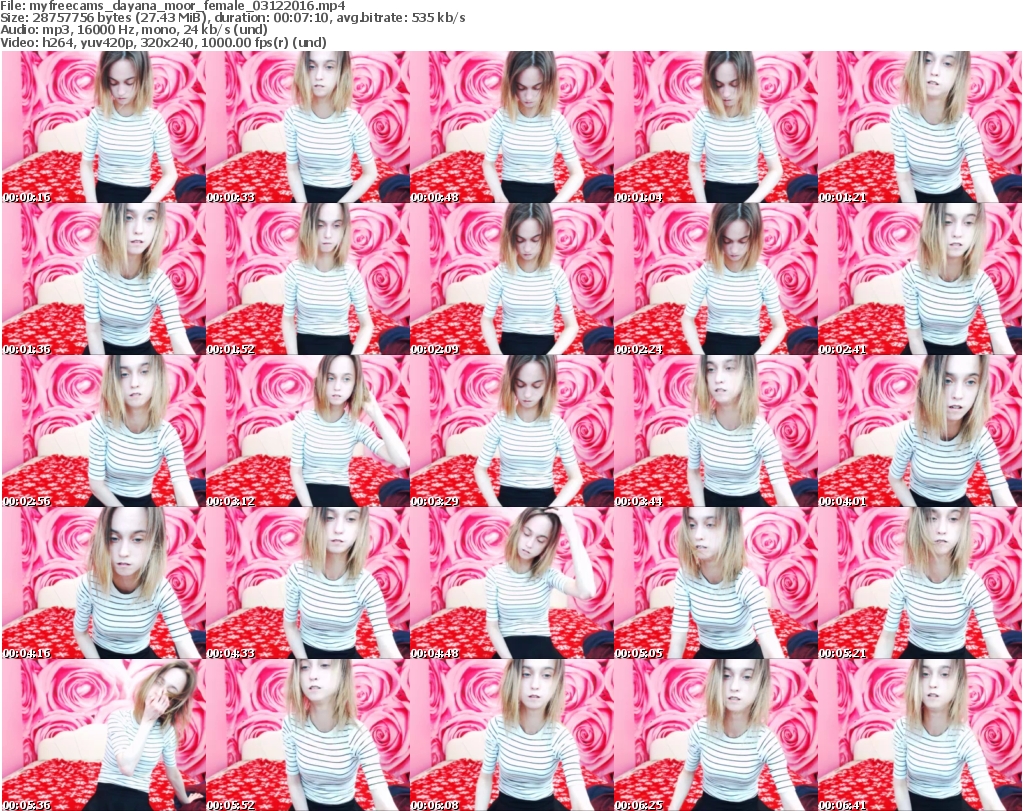Viewport: 1024px width, 811px height.
Task: Select the frame at 00:00:33
Action: [308, 127]
